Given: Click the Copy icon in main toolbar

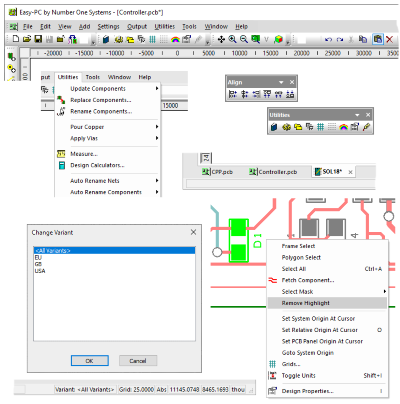Looking at the screenshot, I should (x=363, y=39).
